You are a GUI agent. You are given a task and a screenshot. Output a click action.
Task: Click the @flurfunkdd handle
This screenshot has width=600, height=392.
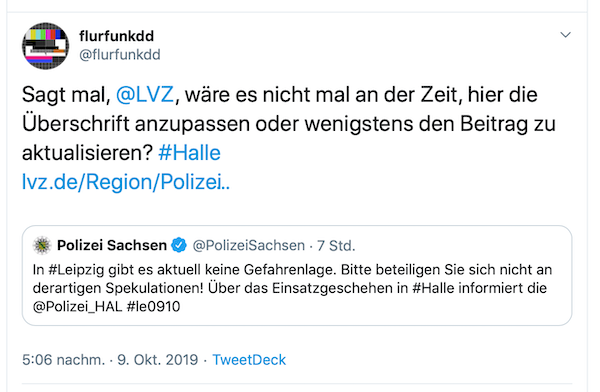click(119, 55)
